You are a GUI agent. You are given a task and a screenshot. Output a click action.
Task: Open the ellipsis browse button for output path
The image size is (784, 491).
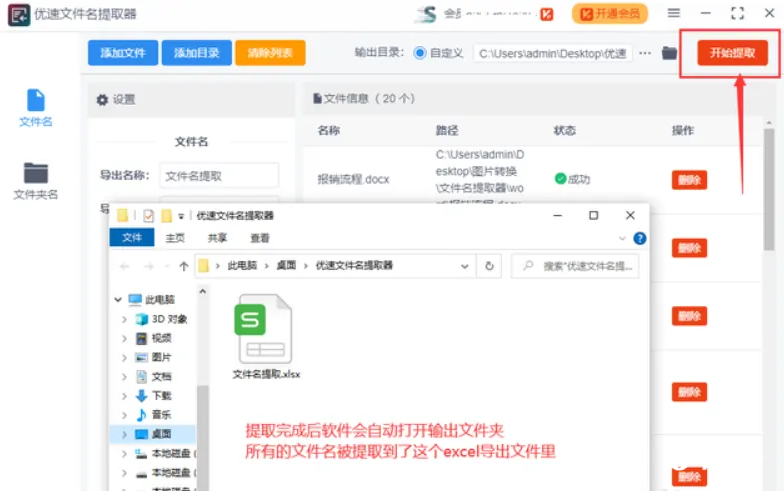(x=645, y=53)
